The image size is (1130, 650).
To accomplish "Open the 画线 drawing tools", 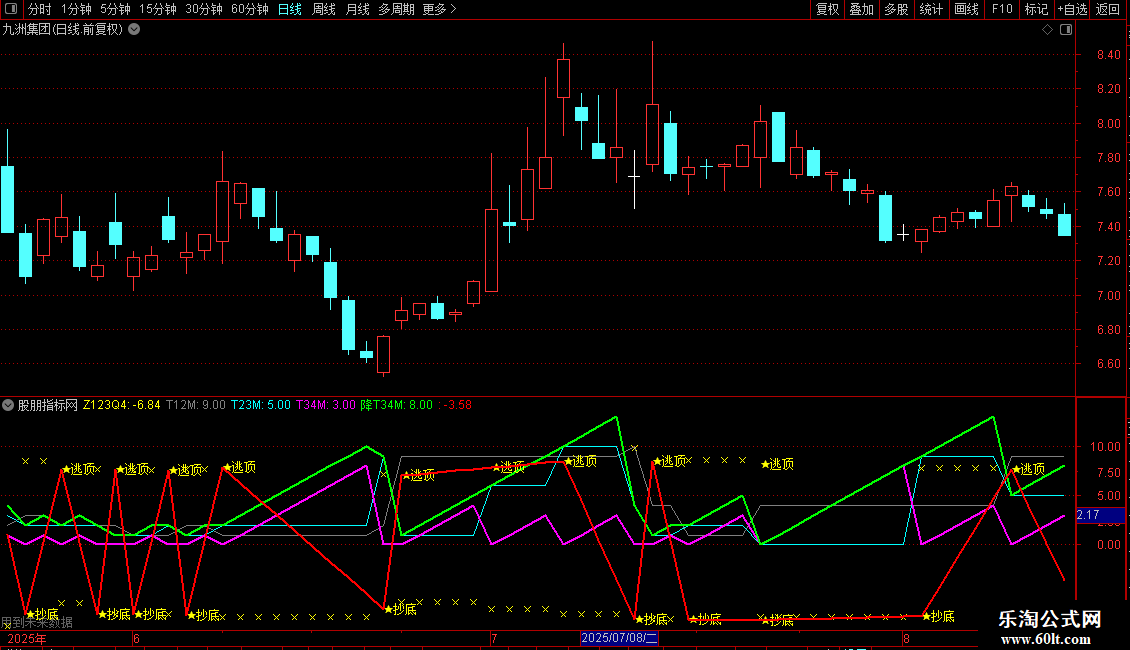I will (x=966, y=9).
